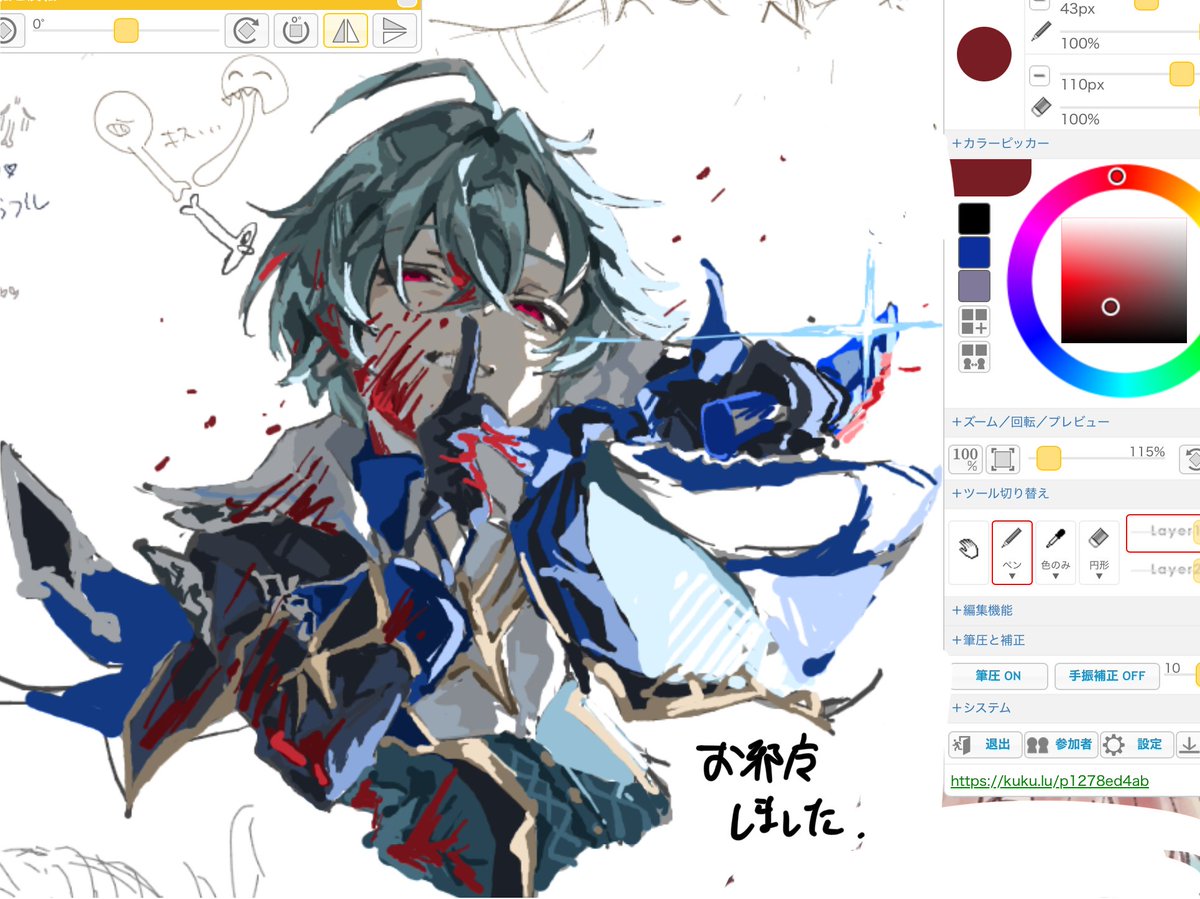Open the ペン tool type dropdown arrow

[1012, 576]
